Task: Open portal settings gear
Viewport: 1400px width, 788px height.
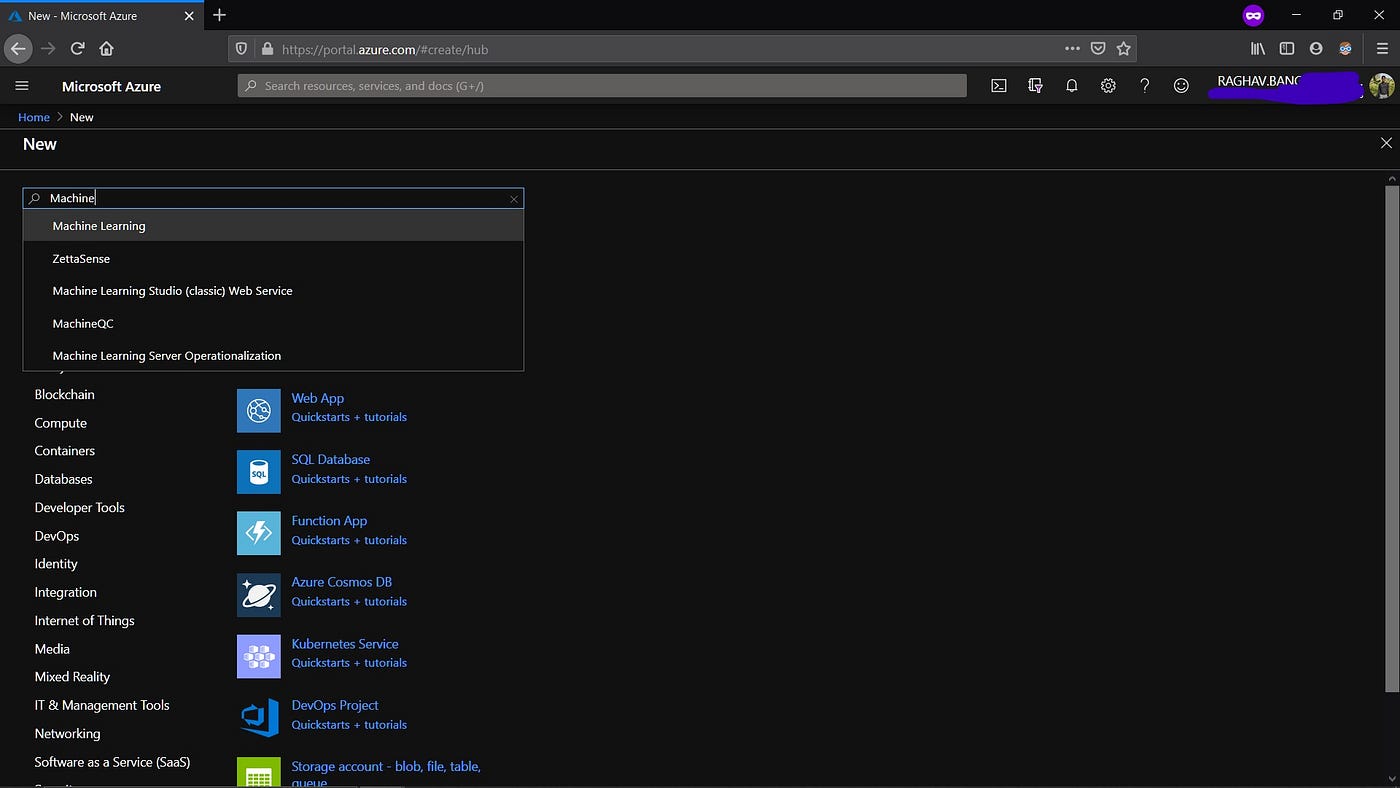Action: (1108, 86)
